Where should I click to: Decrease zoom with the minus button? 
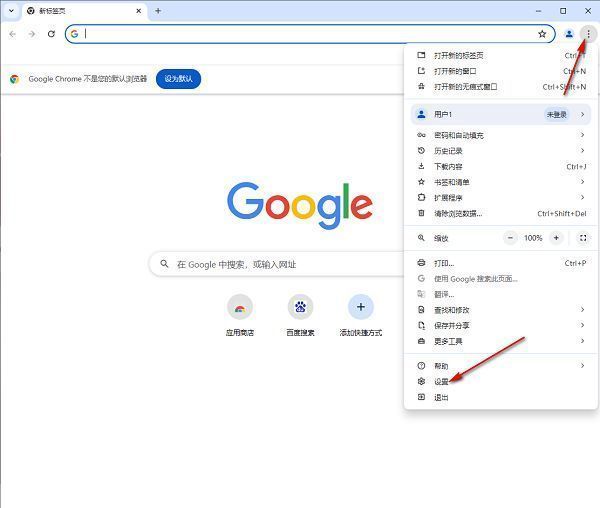pyautogui.click(x=510, y=238)
